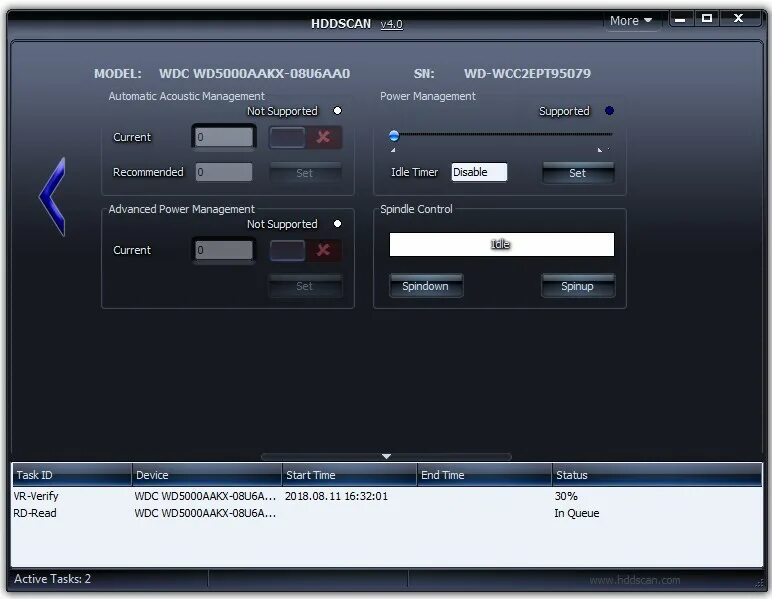This screenshot has width=772, height=599.
Task: Click the Advanced Power Management Not Supported indicator
Action: click(x=337, y=224)
